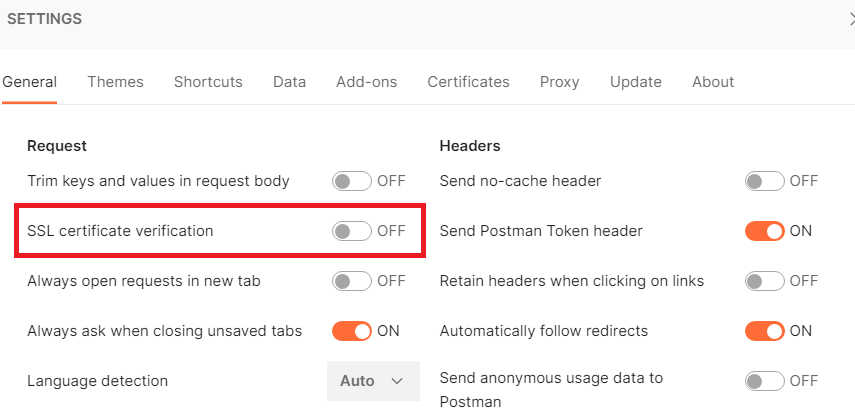Enable Send no-cache header toggle
The image size is (855, 410).
[765, 181]
